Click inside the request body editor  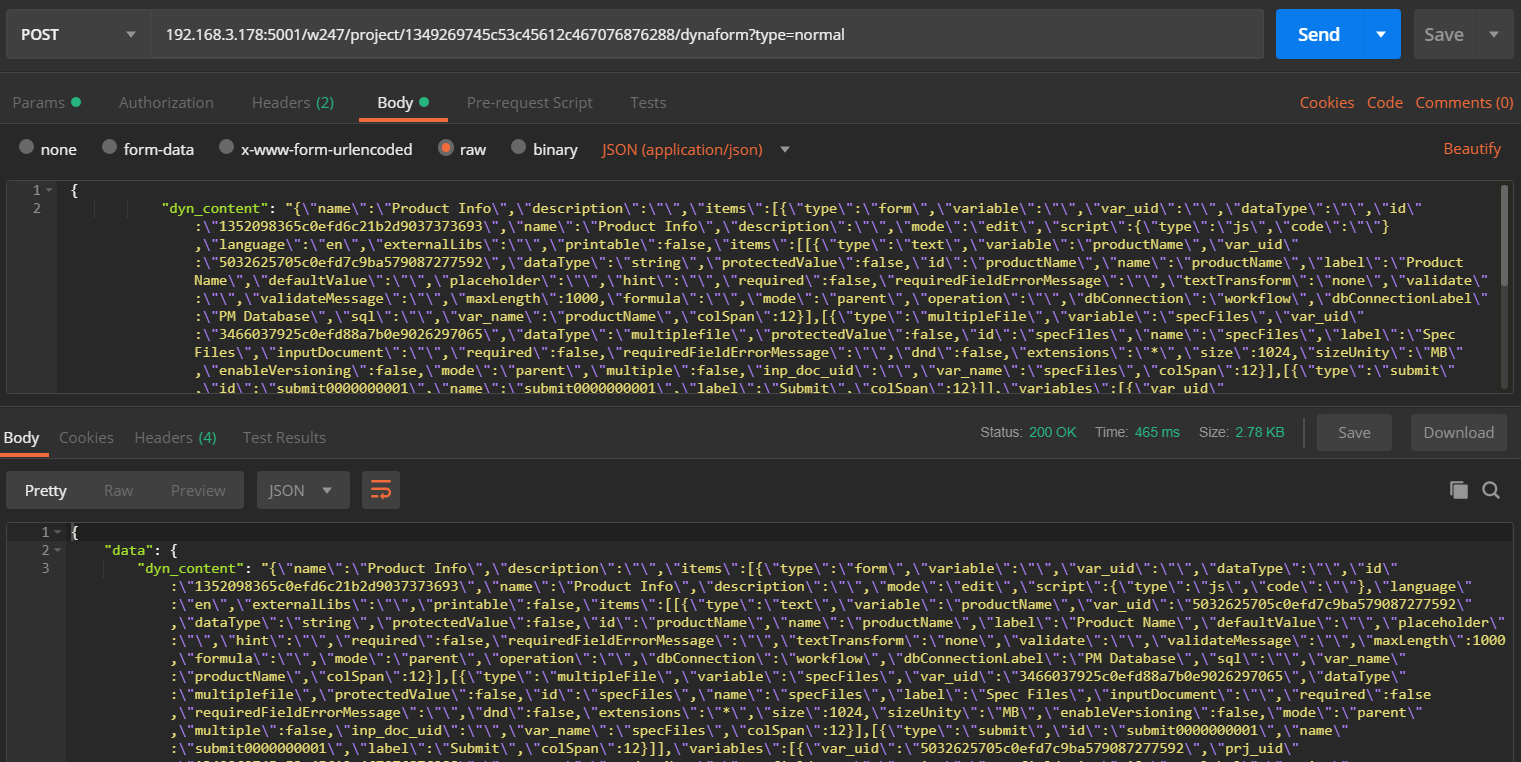coord(780,288)
